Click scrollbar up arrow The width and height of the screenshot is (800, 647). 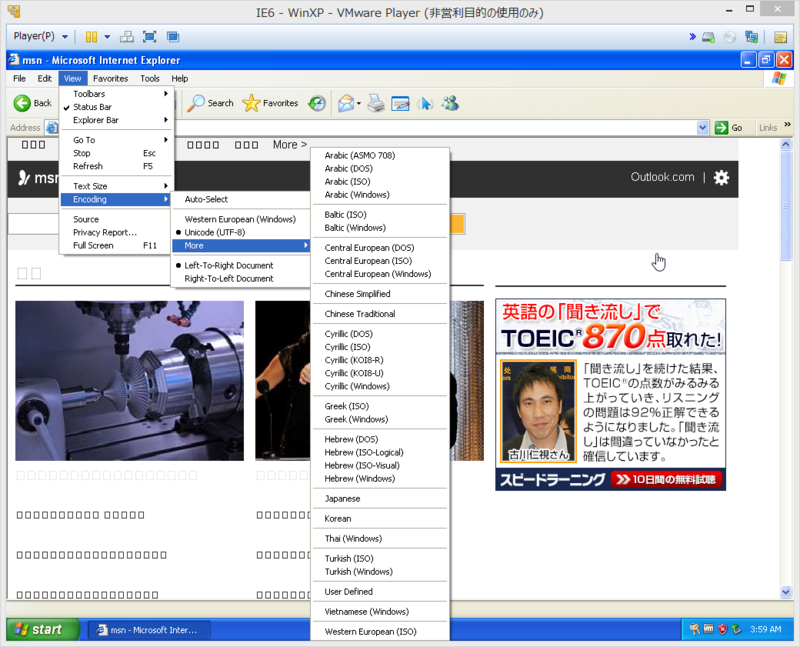point(786,144)
